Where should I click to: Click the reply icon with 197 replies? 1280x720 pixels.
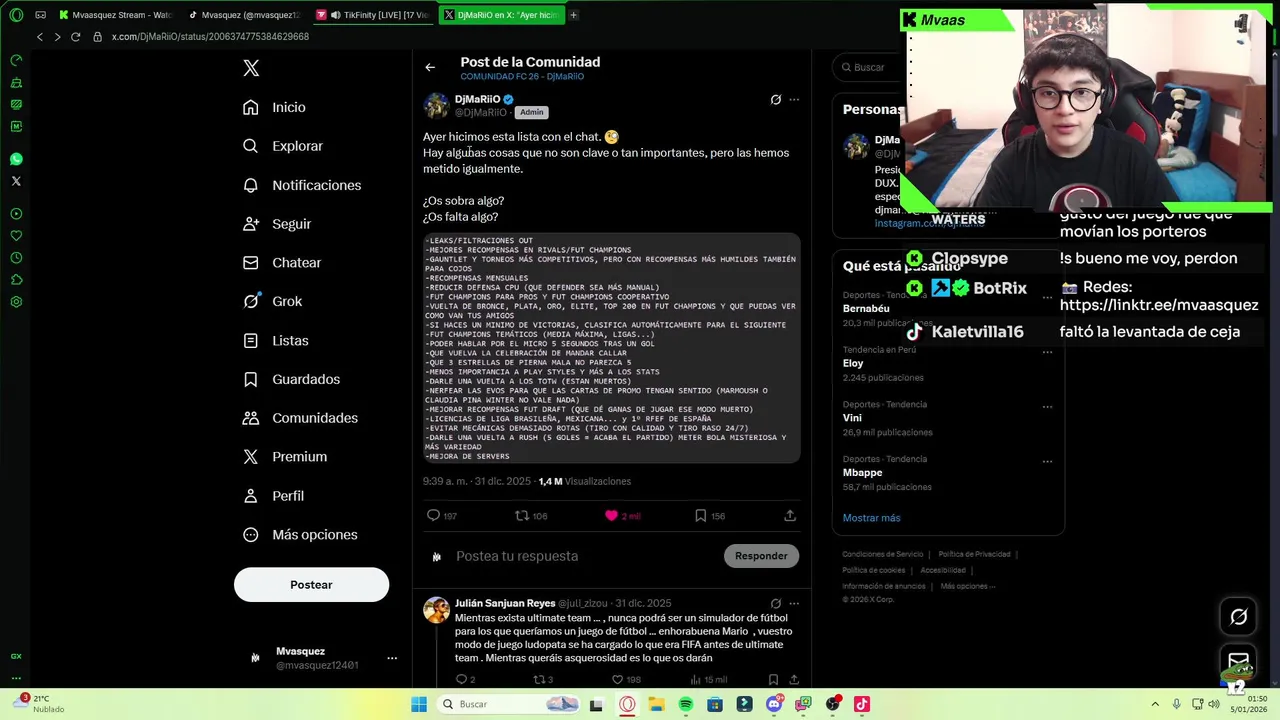(x=433, y=516)
